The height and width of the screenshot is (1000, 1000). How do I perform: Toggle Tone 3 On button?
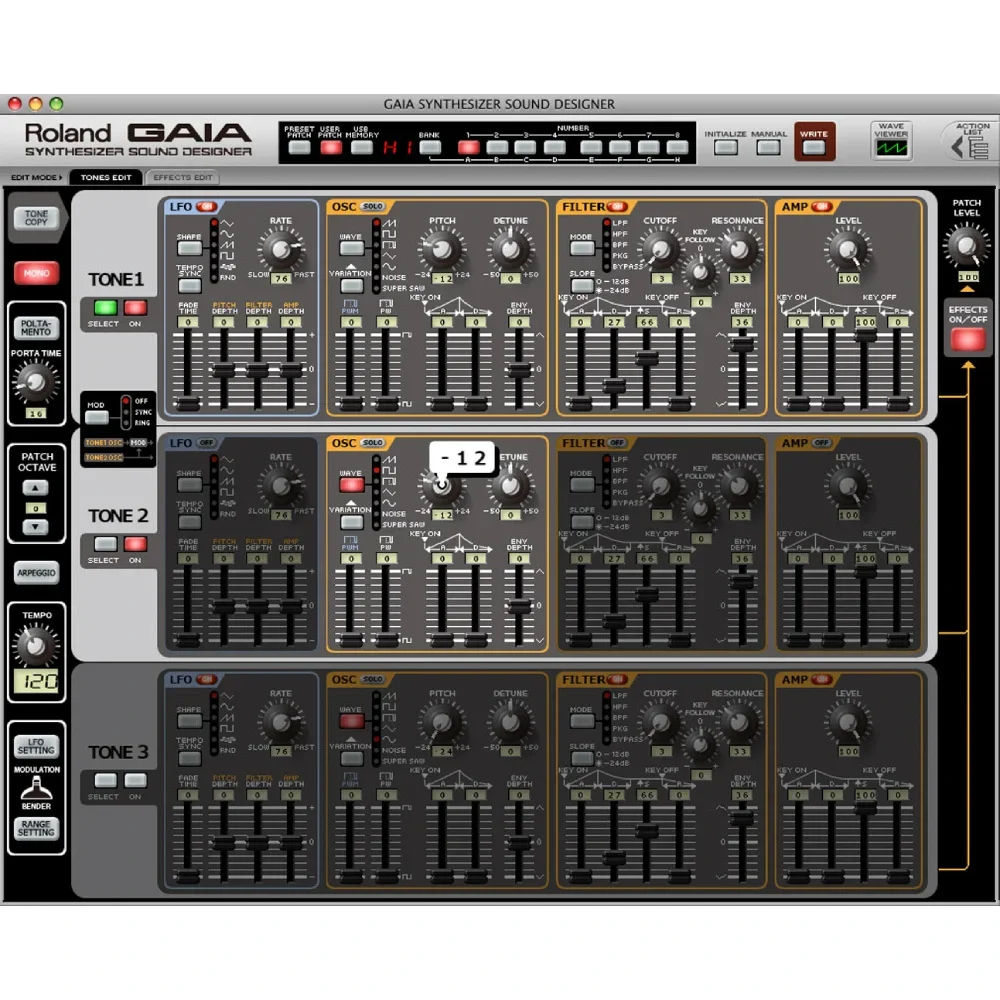(135, 781)
